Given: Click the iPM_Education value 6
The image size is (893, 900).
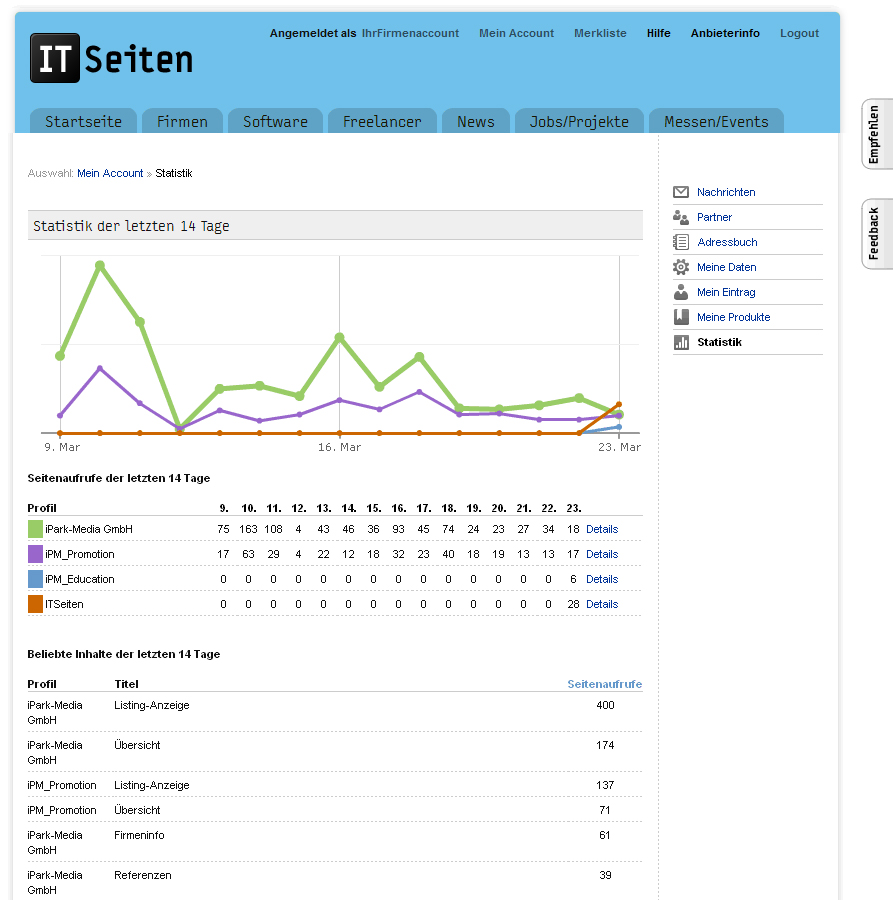Looking at the screenshot, I should tap(573, 579).
